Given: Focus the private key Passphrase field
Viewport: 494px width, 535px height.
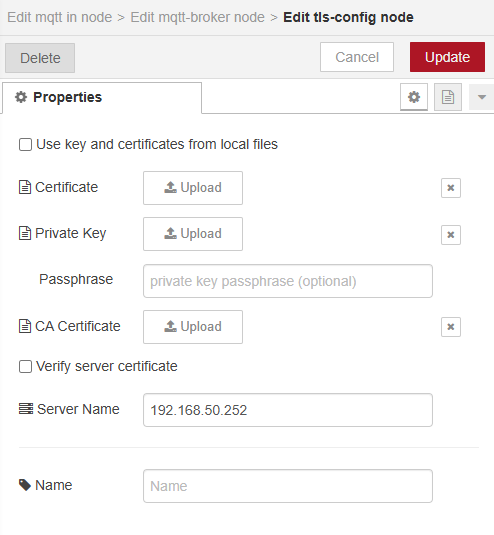Looking at the screenshot, I should [x=288, y=281].
